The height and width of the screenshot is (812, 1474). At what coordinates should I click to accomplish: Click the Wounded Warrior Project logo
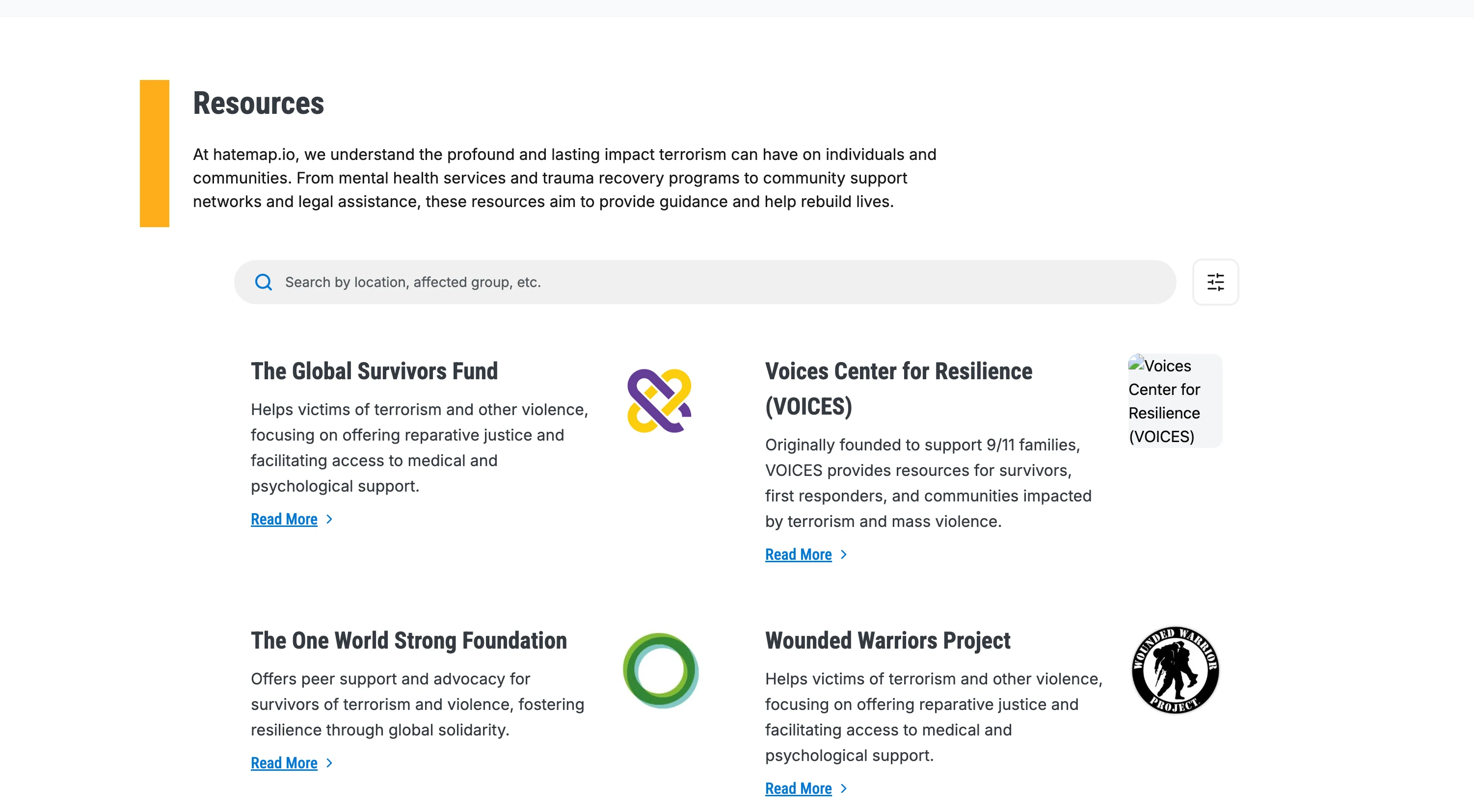click(x=1175, y=670)
